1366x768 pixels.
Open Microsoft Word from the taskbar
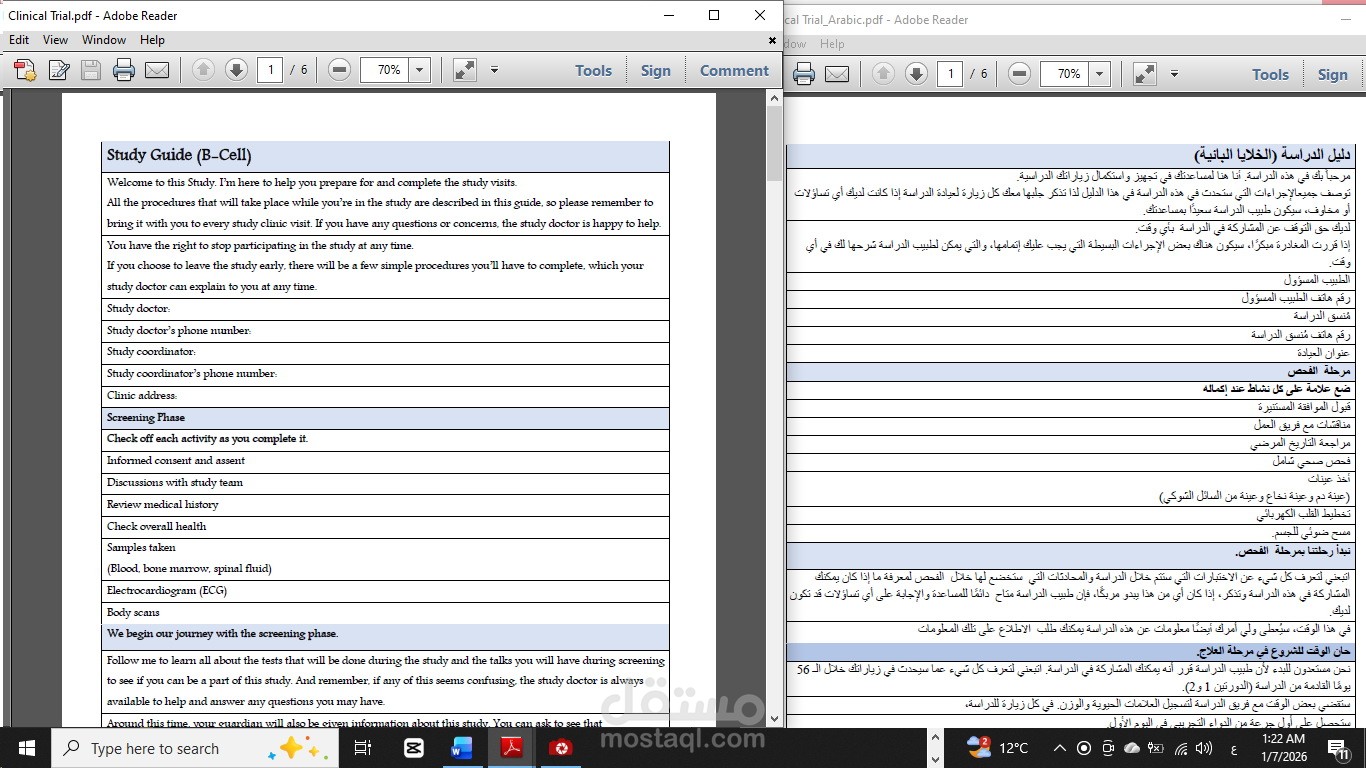coord(462,748)
